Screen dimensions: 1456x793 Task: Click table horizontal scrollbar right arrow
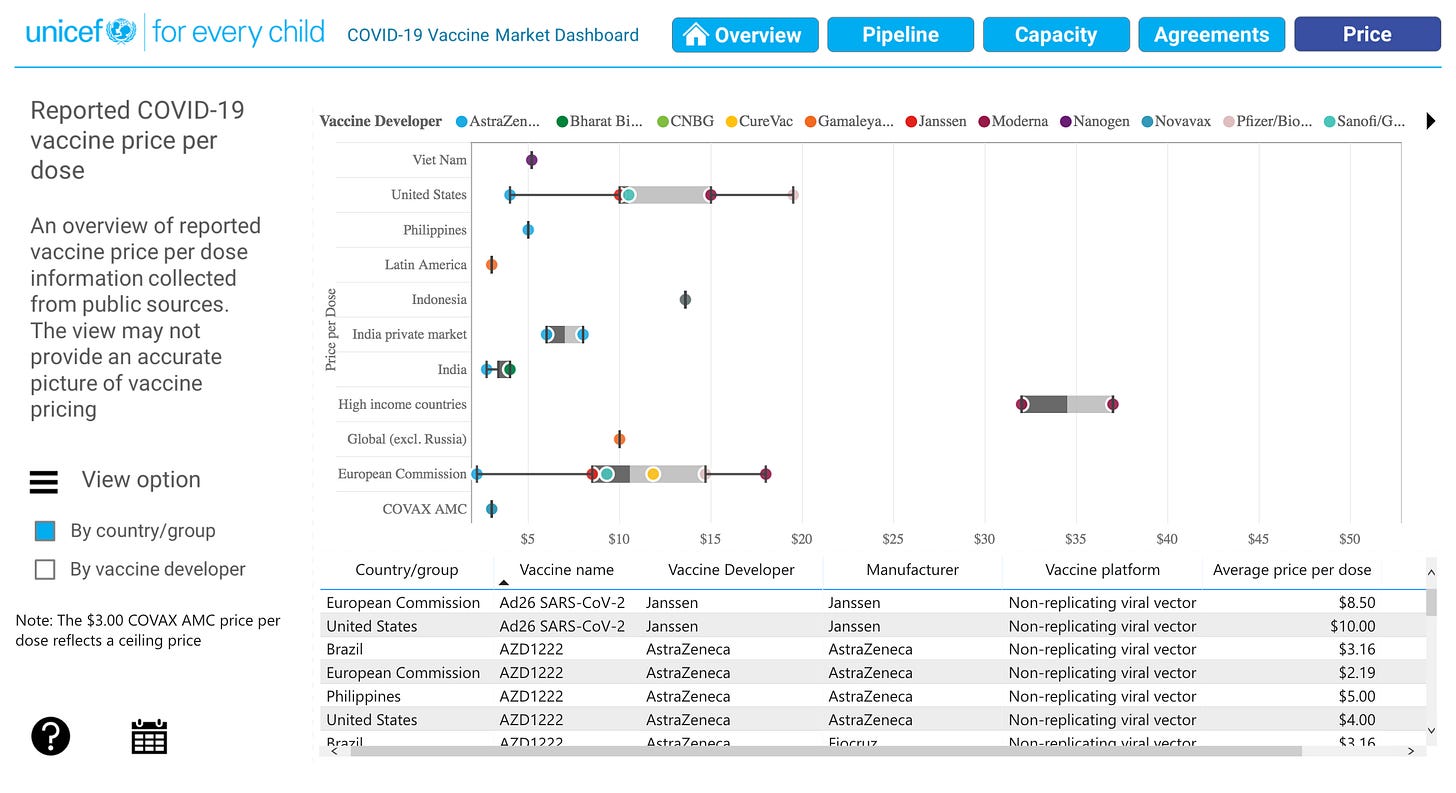click(1410, 751)
